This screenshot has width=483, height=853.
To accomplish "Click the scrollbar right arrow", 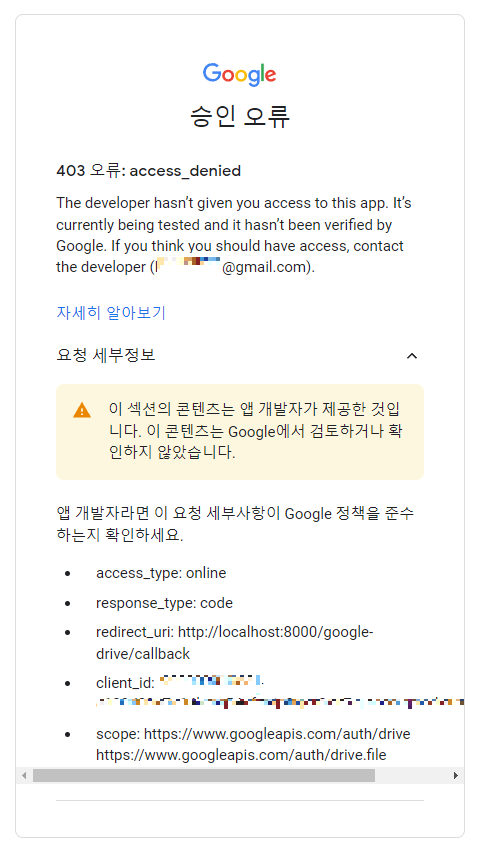I will (456, 775).
